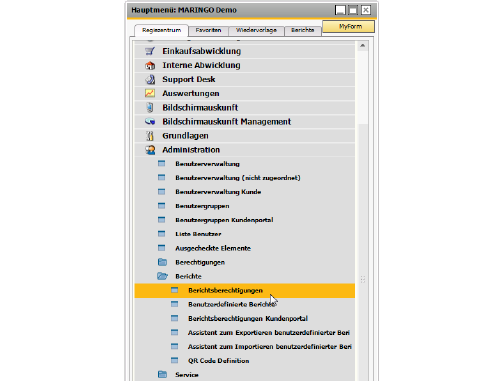
Task: Open the Wiedervorlage tab
Action: [x=256, y=30]
